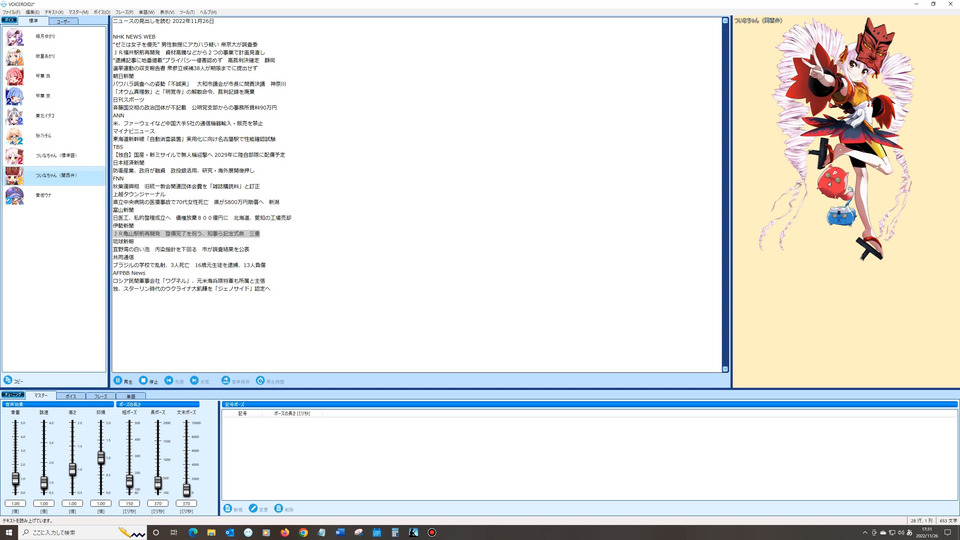
Task: Open the マスター(M) menu
Action: pos(78,12)
